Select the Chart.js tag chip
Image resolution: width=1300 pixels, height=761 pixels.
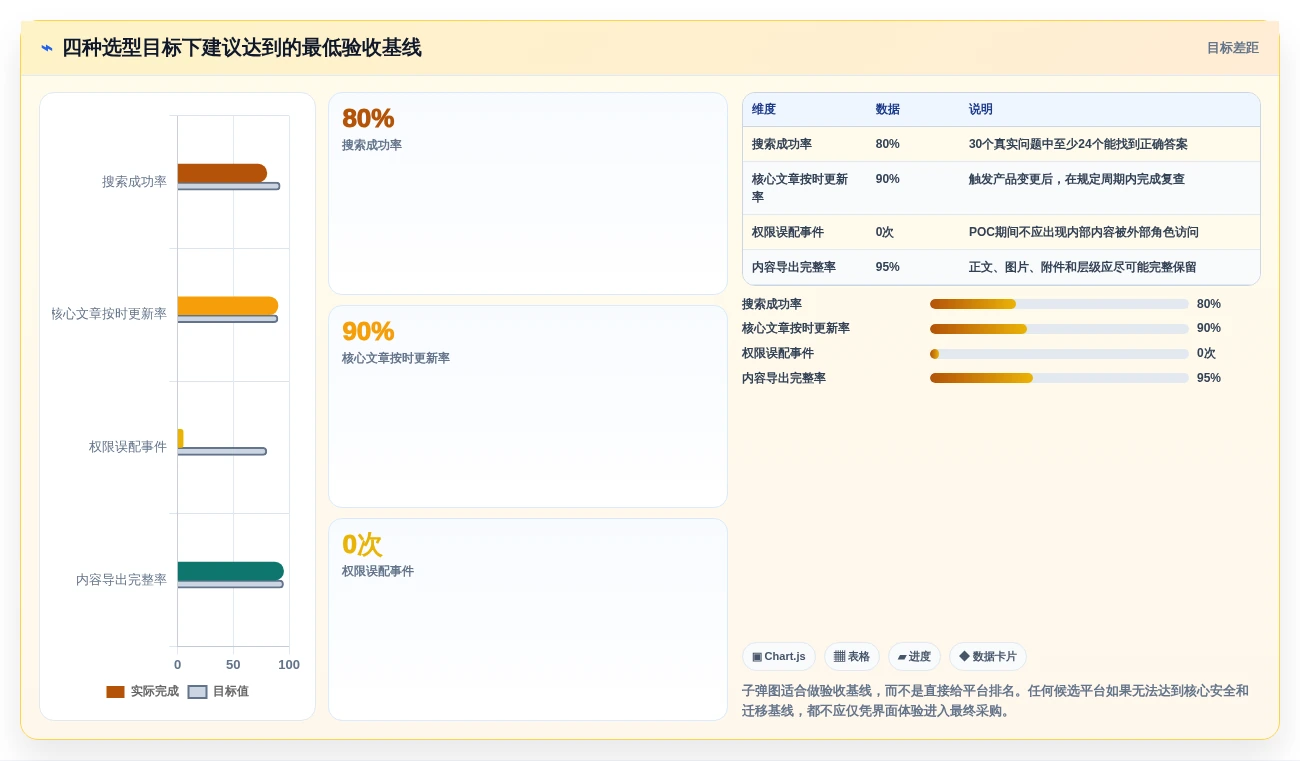pos(779,657)
